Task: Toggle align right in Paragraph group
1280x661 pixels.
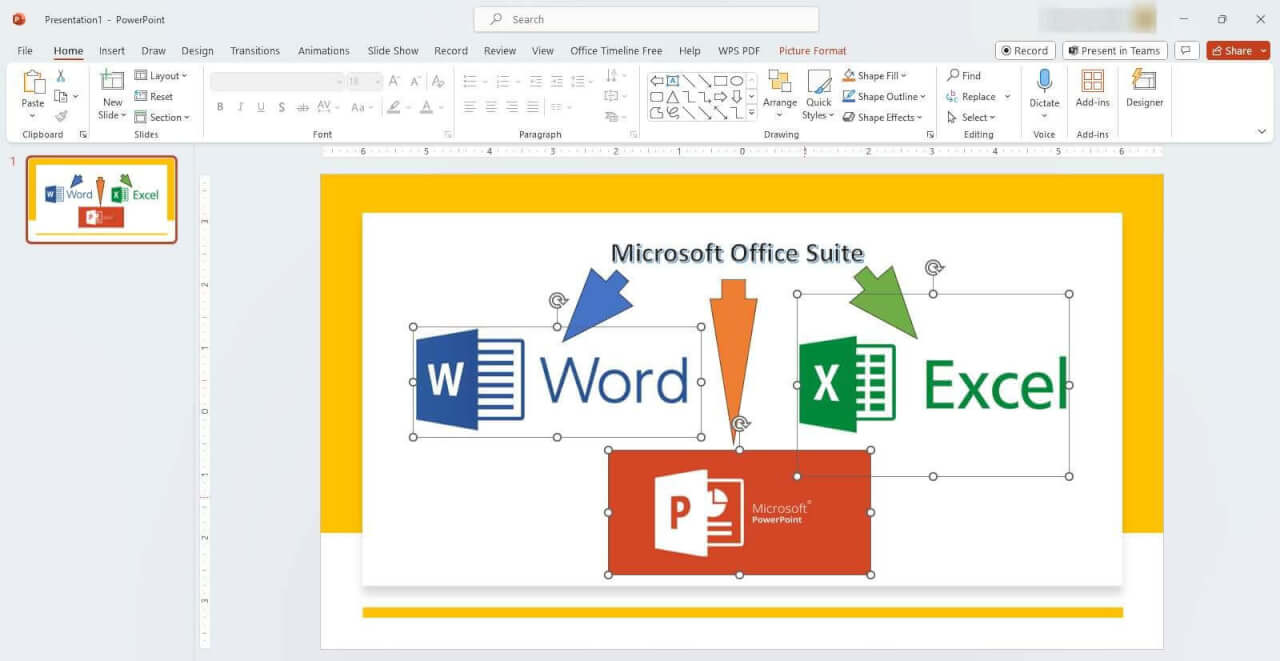Action: [512, 107]
